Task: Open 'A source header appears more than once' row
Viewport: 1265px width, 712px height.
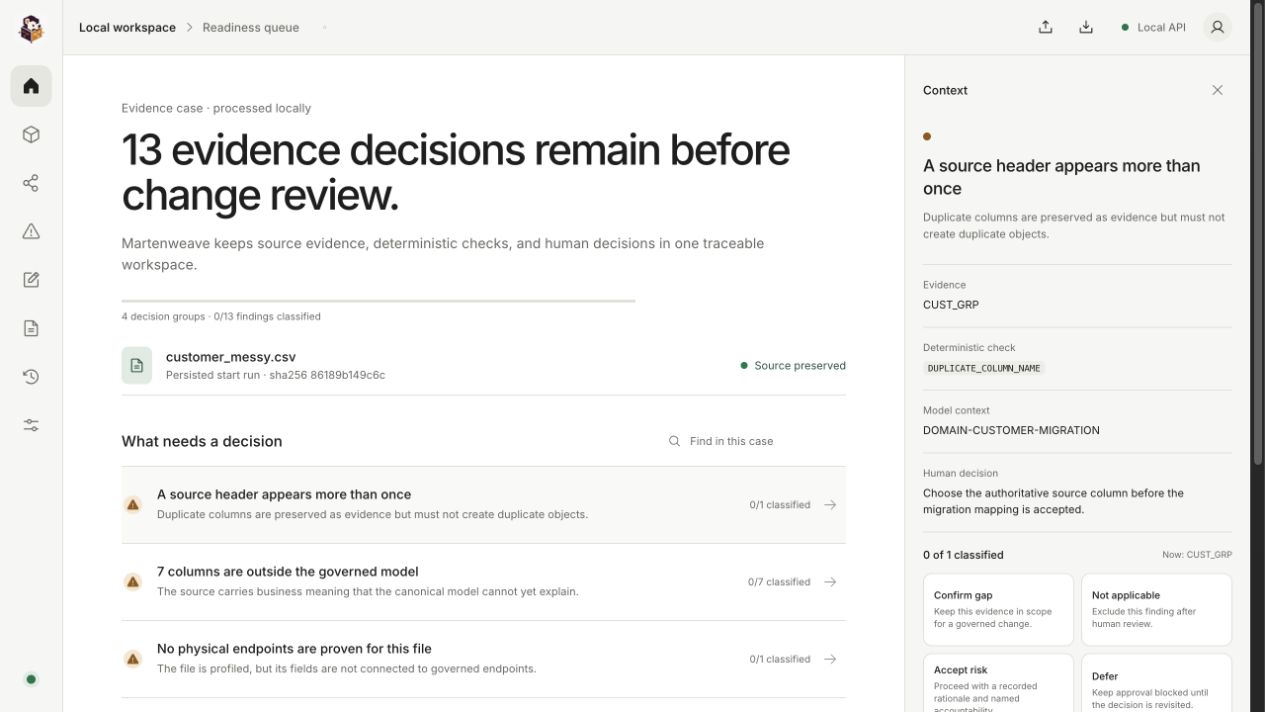Action: click(x=484, y=505)
